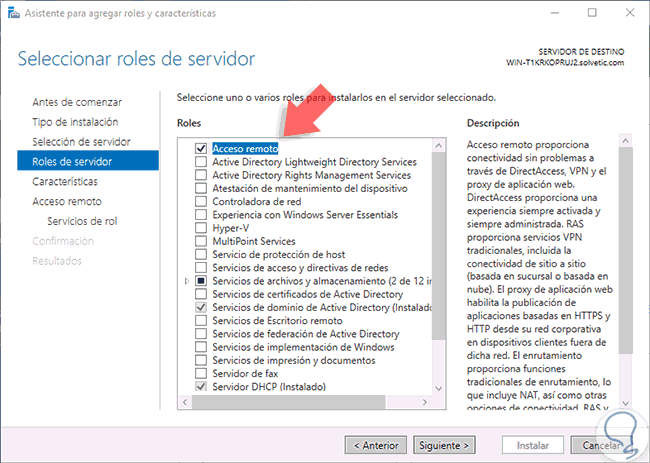Screen dimensions: 650x463
Task: Select the Hyper-V role label
Action: point(230,228)
